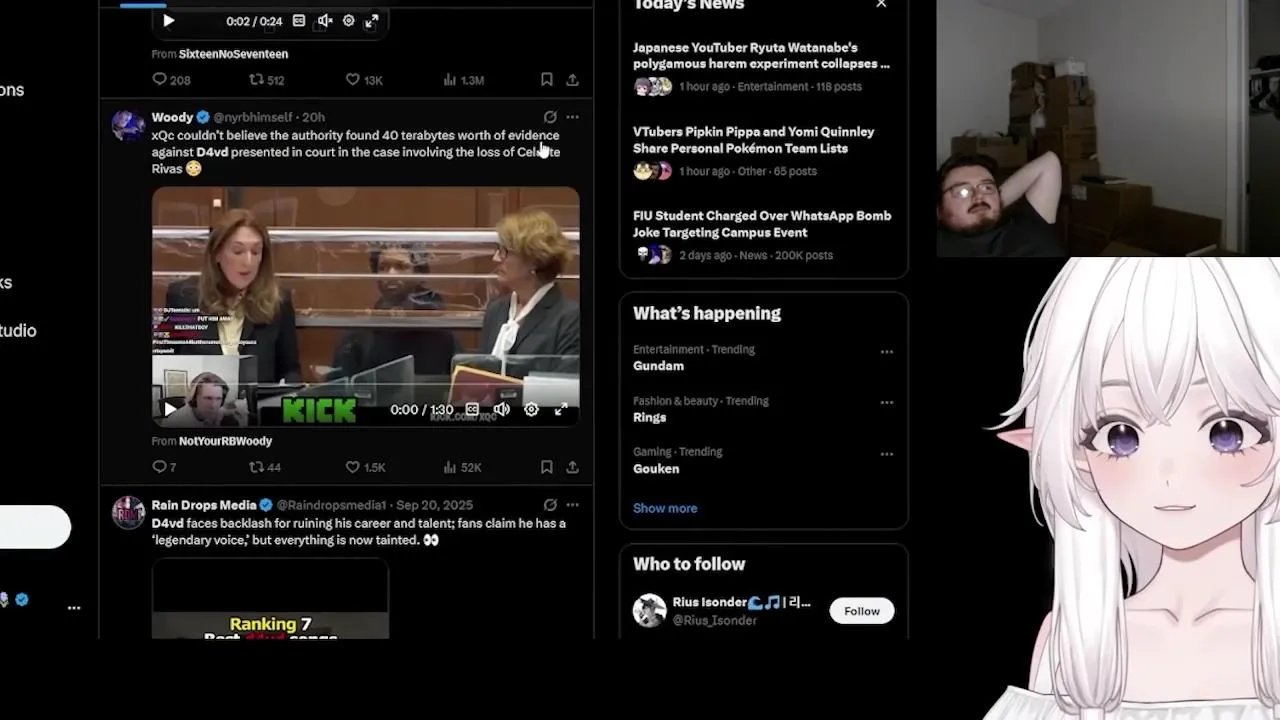This screenshot has width=1280, height=720.
Task: View Woody's post analytics of 52K
Action: (462, 467)
